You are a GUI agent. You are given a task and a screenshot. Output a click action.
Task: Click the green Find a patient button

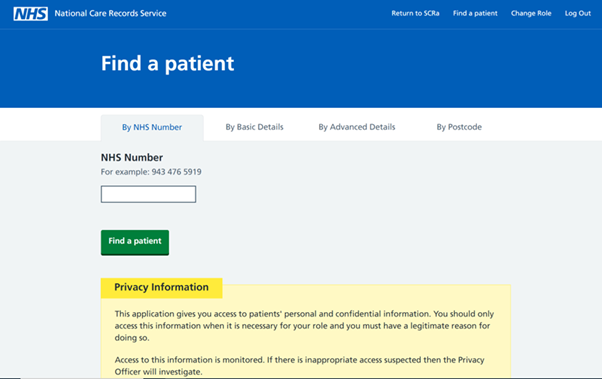[135, 242]
